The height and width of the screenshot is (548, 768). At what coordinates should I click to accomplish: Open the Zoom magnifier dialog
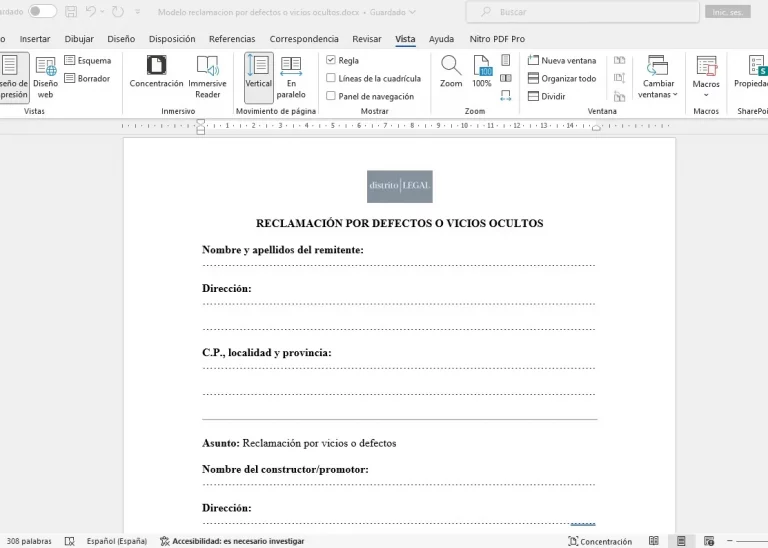[x=451, y=71]
